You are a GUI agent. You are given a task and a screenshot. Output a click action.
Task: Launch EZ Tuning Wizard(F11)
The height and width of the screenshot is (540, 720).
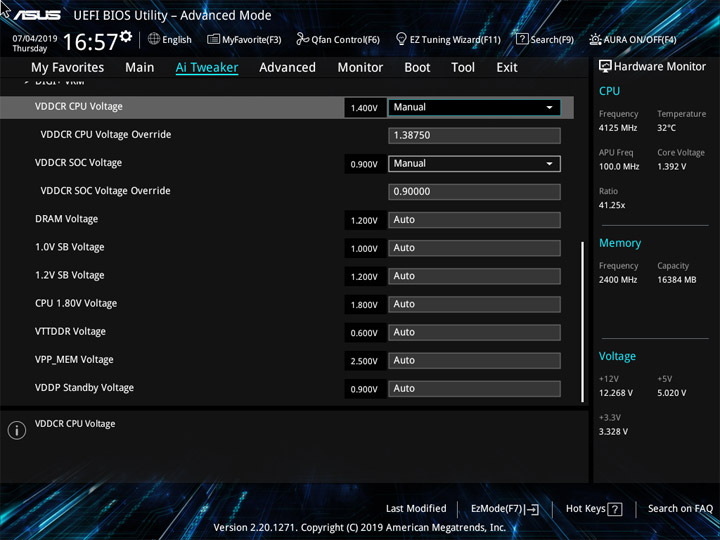[448, 39]
